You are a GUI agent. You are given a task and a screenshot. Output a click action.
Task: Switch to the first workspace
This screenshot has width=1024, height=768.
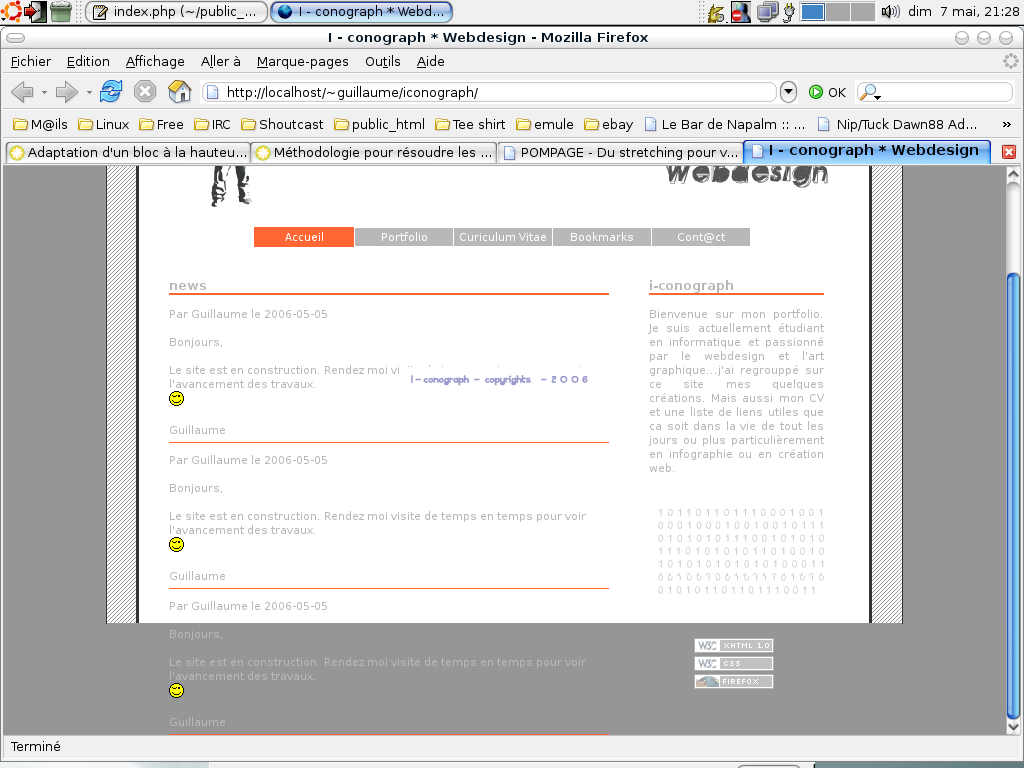coord(812,12)
